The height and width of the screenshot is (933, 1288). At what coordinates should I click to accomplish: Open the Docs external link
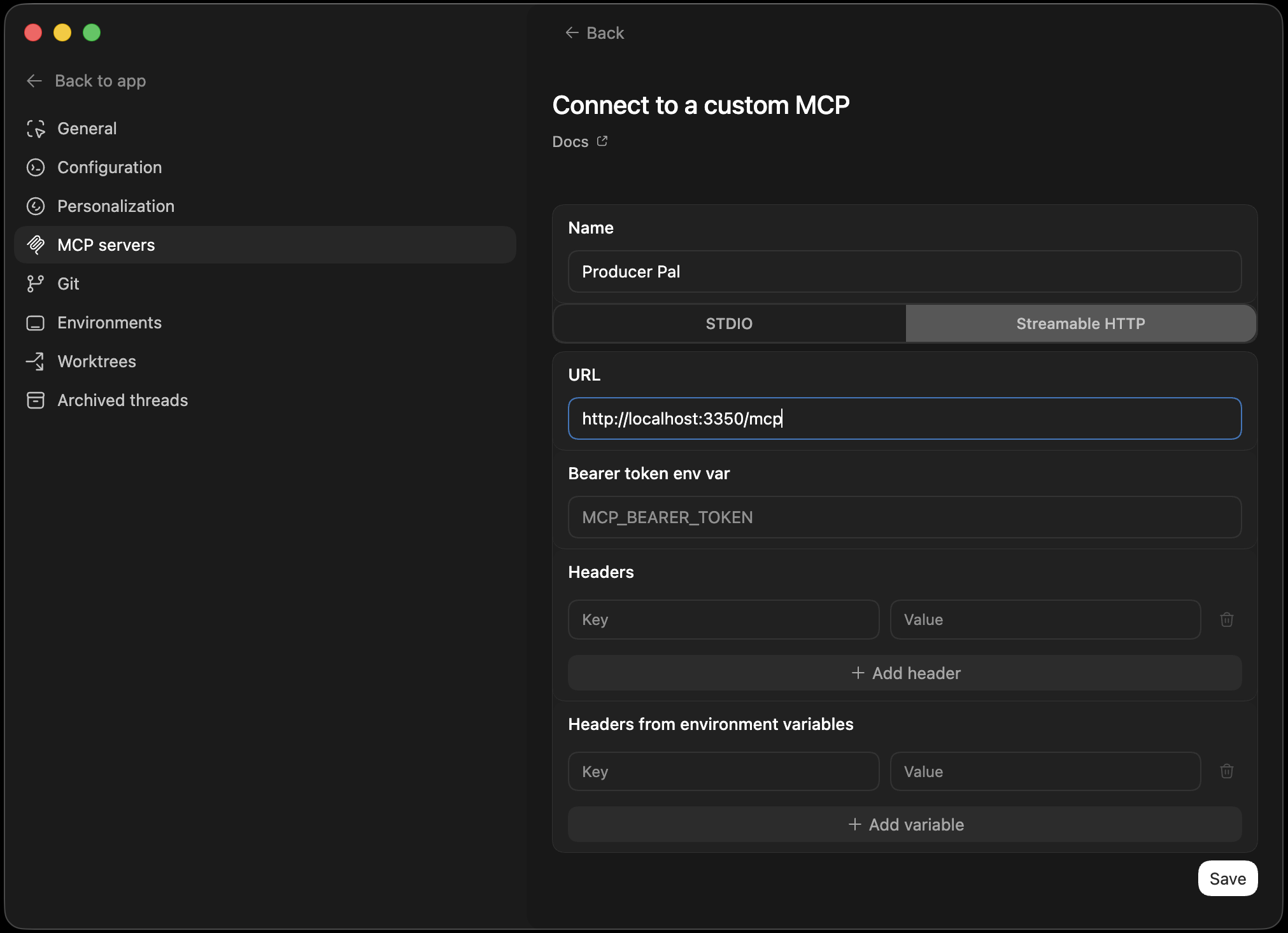(x=579, y=141)
